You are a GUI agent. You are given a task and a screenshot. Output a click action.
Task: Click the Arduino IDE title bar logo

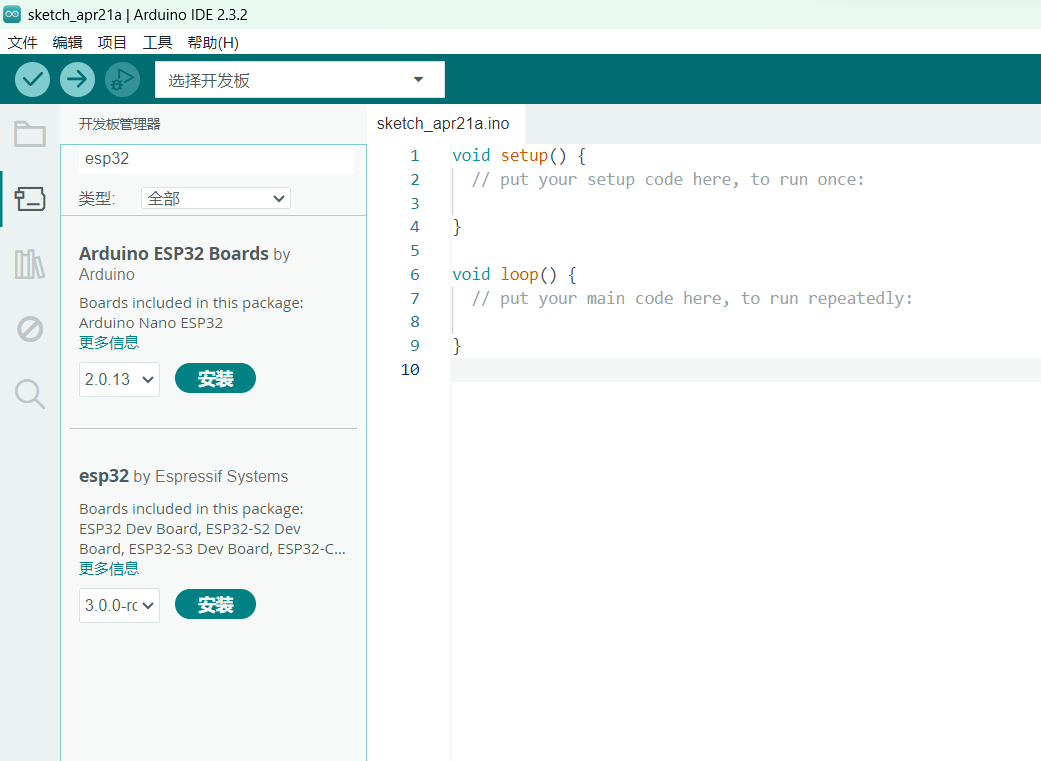pyautogui.click(x=12, y=14)
